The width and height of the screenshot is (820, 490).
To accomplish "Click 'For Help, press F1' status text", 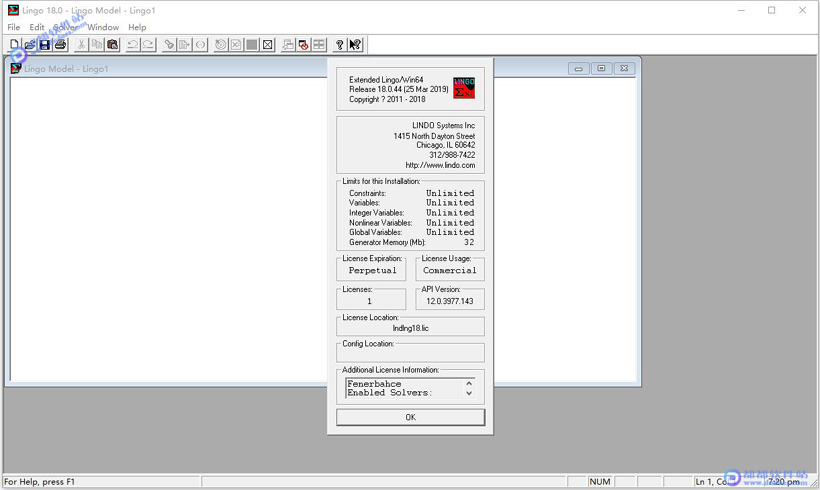I will click(x=39, y=482).
